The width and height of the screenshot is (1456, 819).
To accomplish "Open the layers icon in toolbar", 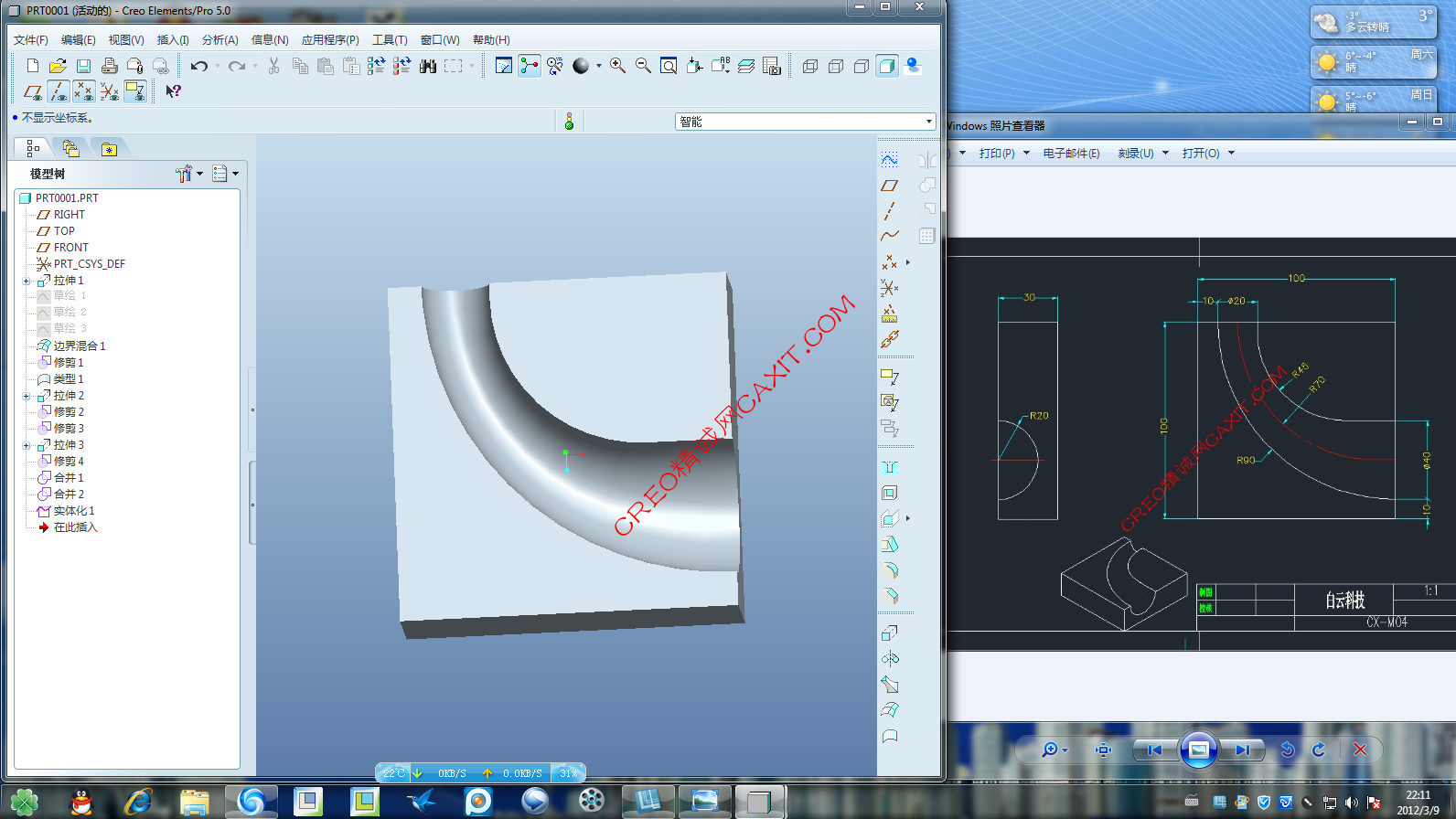I will pos(746,66).
